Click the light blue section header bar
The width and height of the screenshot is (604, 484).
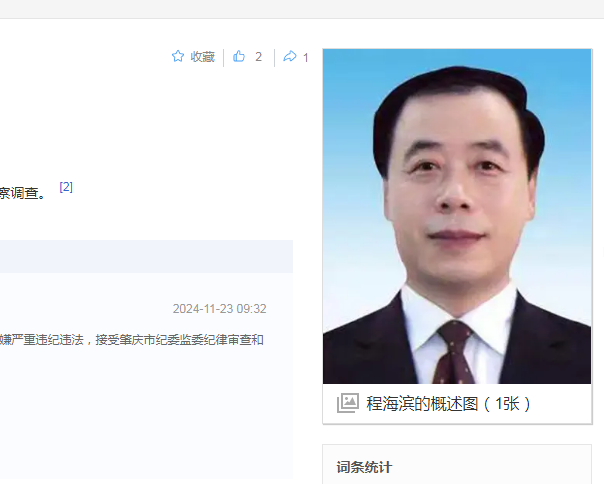146,256
